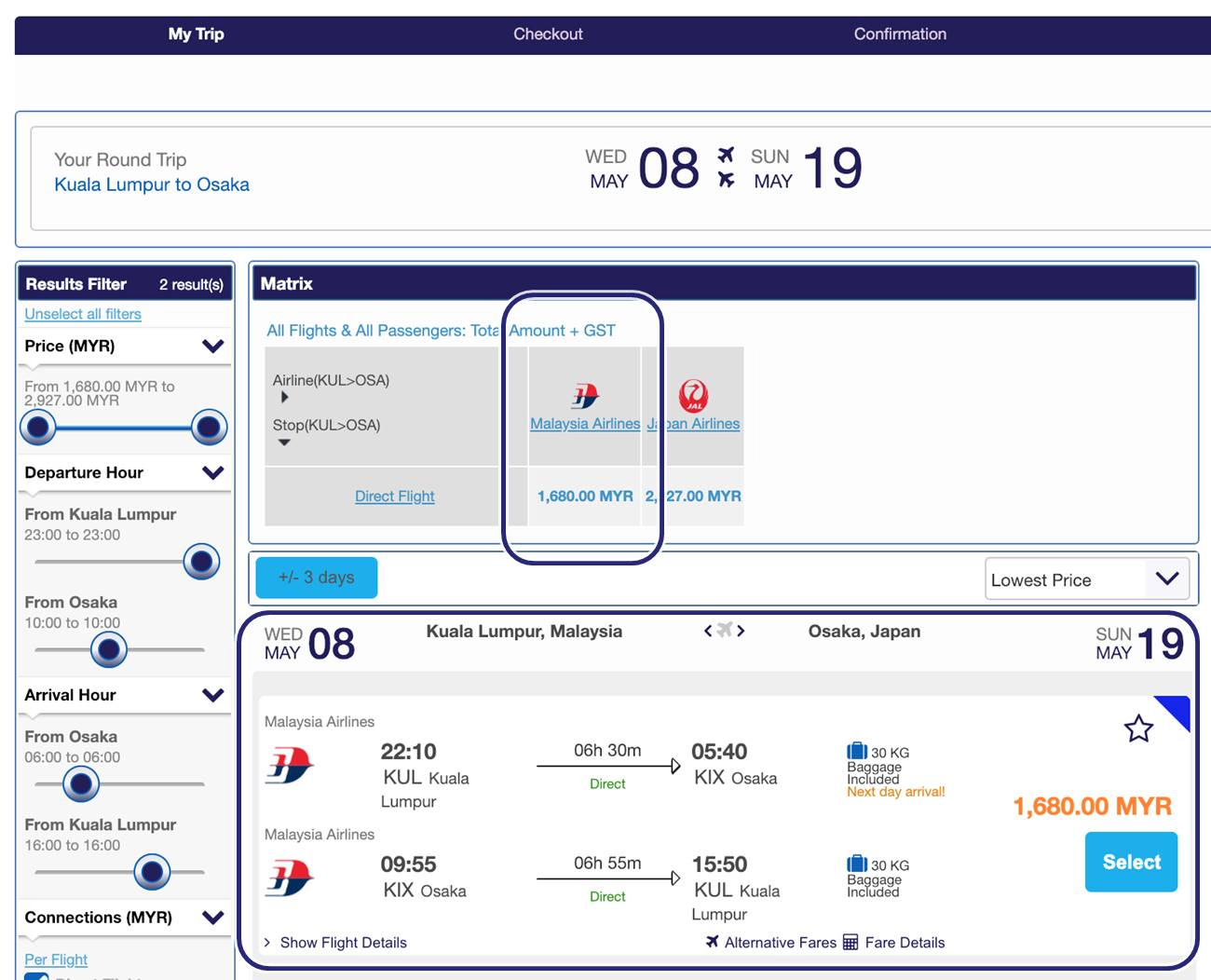
Task: Collapse the Connections (MYR) filter section
Action: [x=212, y=918]
